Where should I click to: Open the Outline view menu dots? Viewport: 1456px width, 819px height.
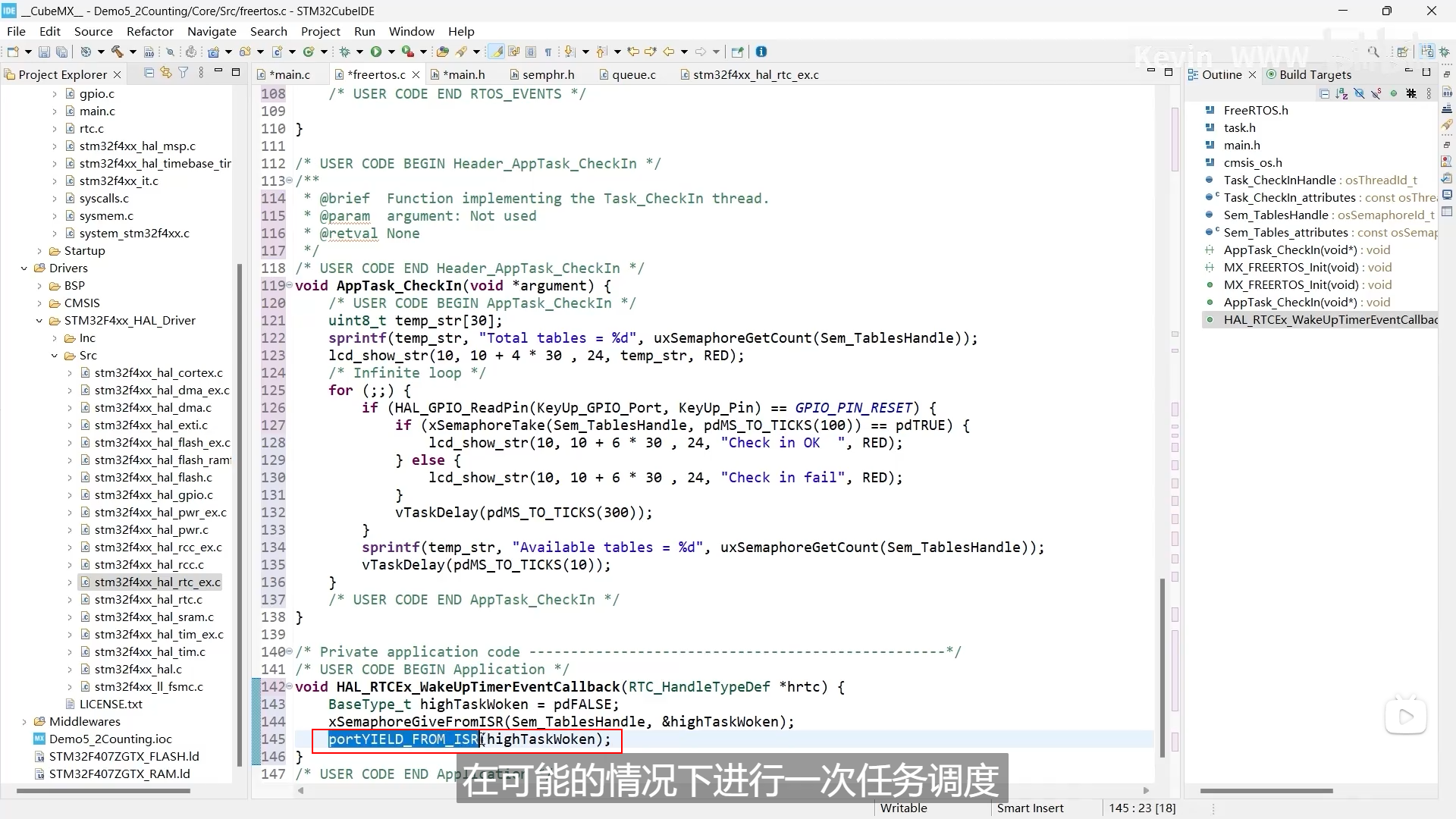pyautogui.click(x=1429, y=94)
